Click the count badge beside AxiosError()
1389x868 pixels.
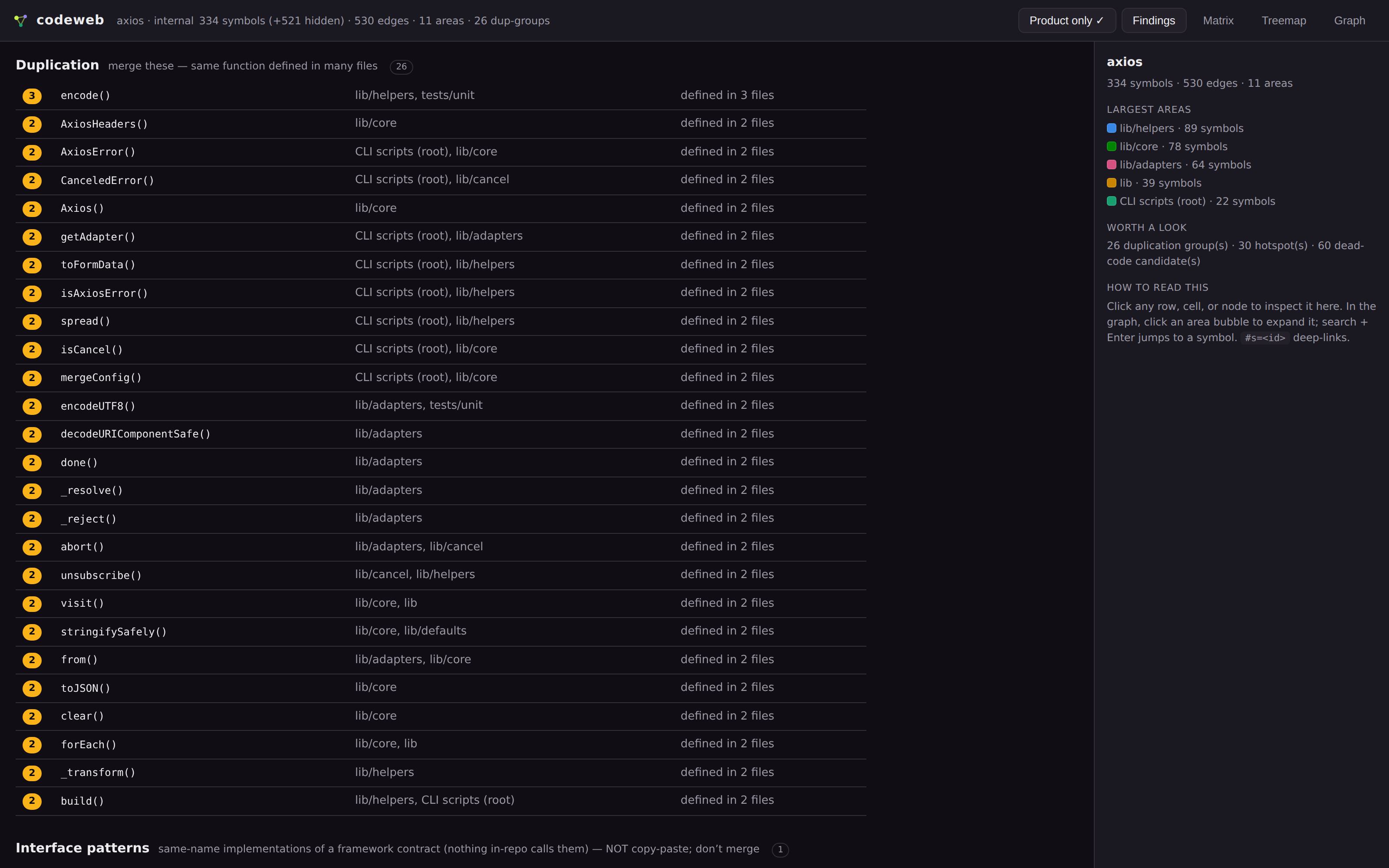tap(32, 152)
